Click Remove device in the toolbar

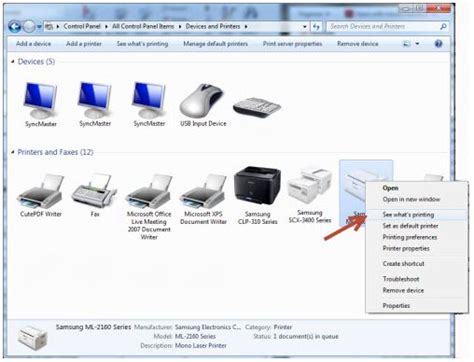[357, 44]
